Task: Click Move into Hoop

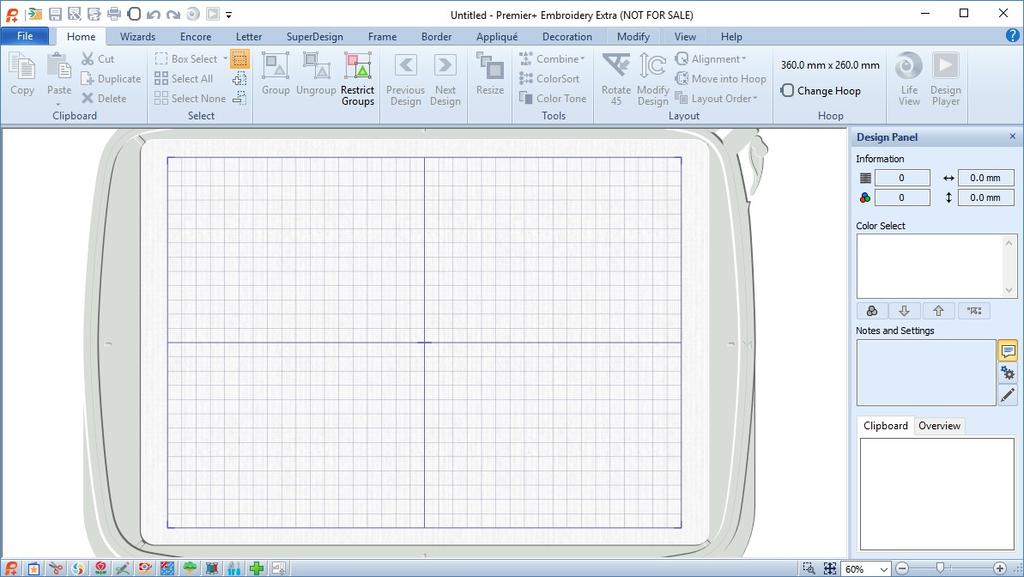Action: point(720,78)
